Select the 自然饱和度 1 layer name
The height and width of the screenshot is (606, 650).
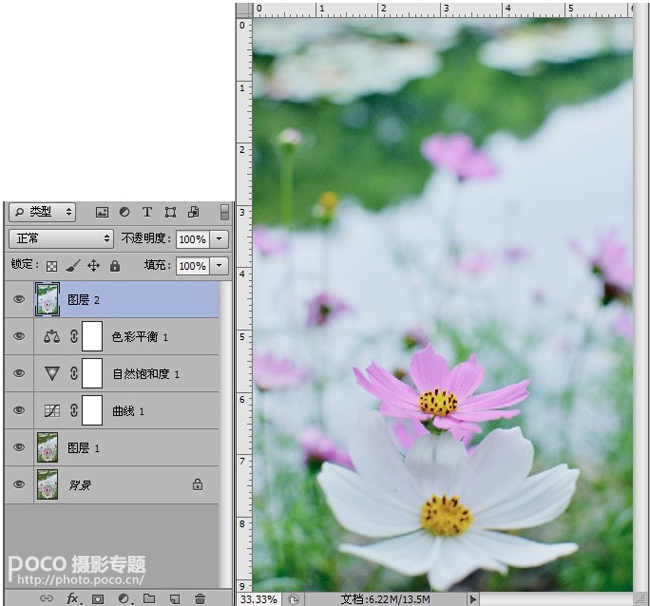coord(146,374)
